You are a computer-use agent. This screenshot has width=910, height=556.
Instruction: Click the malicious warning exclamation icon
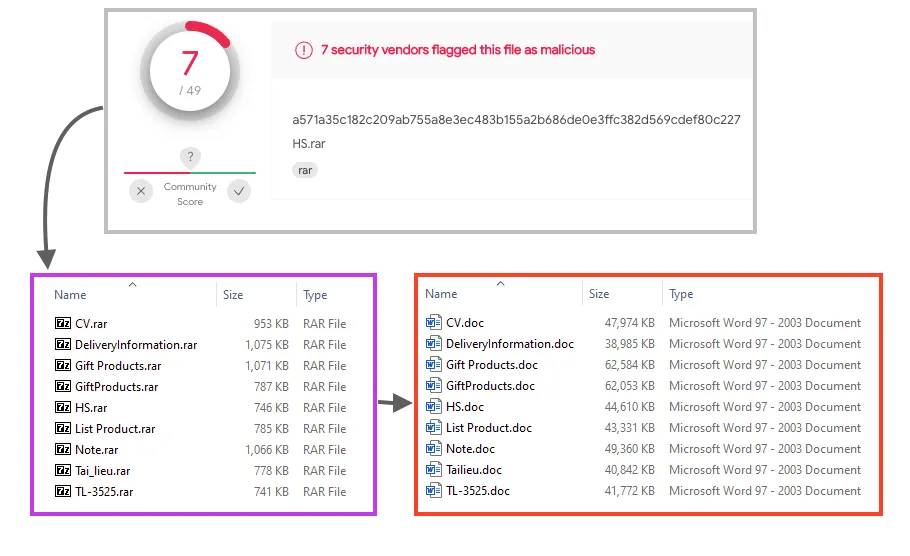tap(304, 50)
